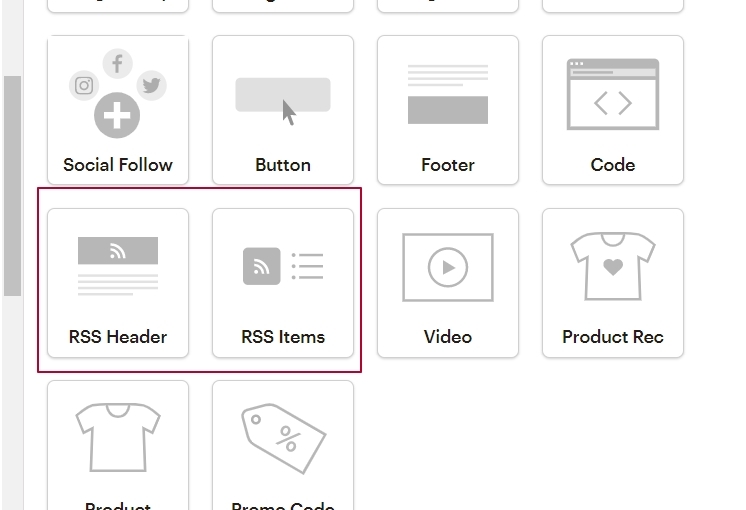Select the Promo Code price tag icon
This screenshot has width=746, height=510.
coord(283,438)
